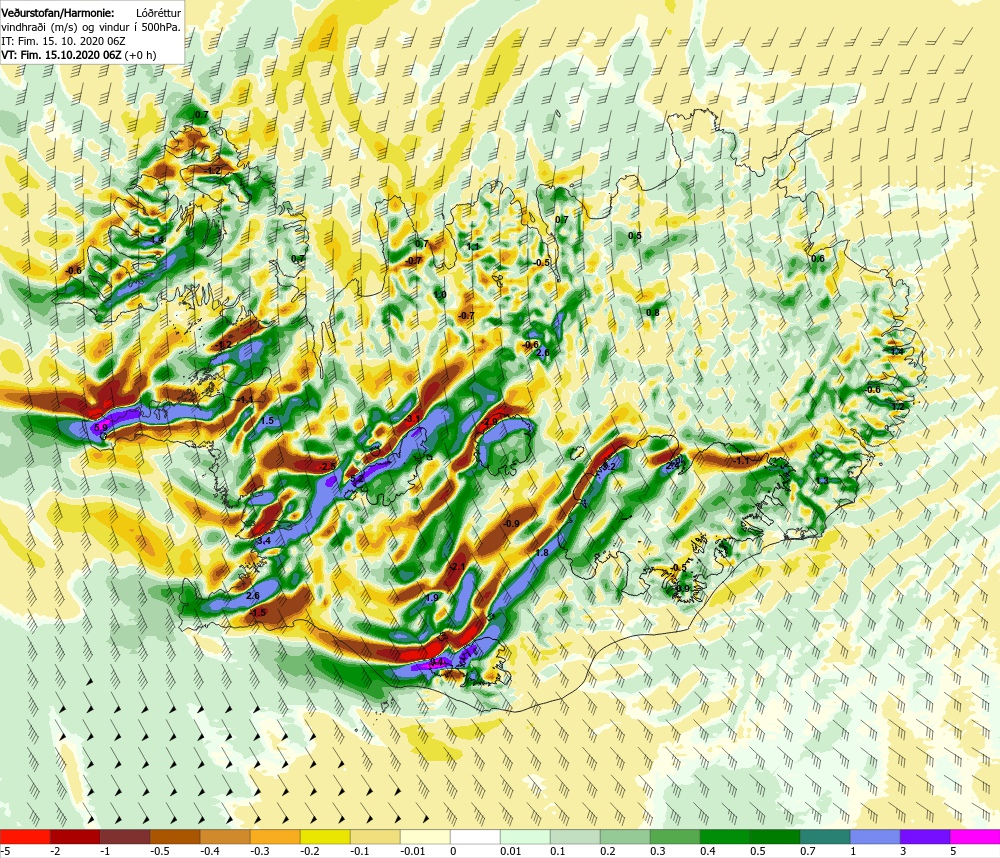Click the map value label "1.5"
Screen dimensions: 1000x858
(267, 420)
